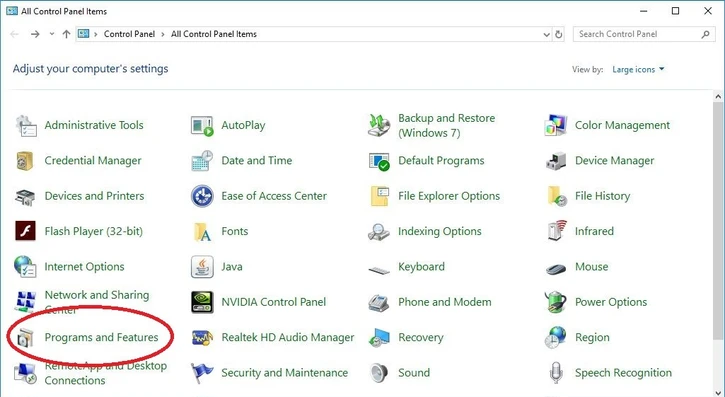Open the Keyboard text link
This screenshot has height=397, width=725.
[421, 267]
